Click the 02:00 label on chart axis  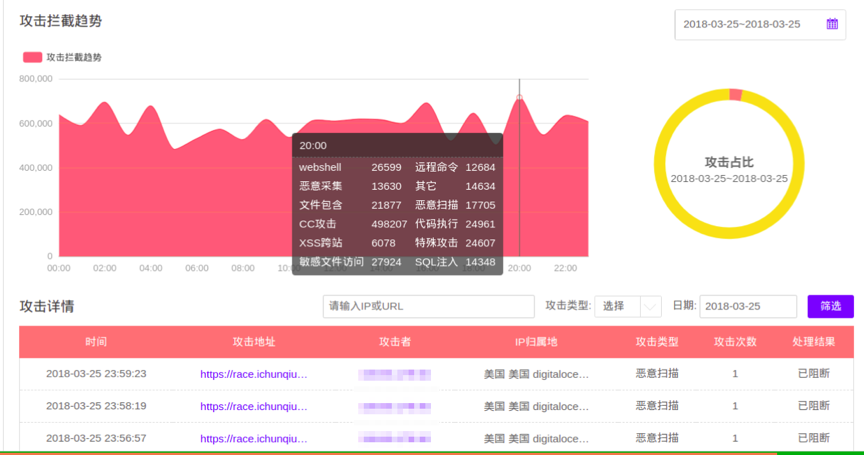[x=105, y=268]
